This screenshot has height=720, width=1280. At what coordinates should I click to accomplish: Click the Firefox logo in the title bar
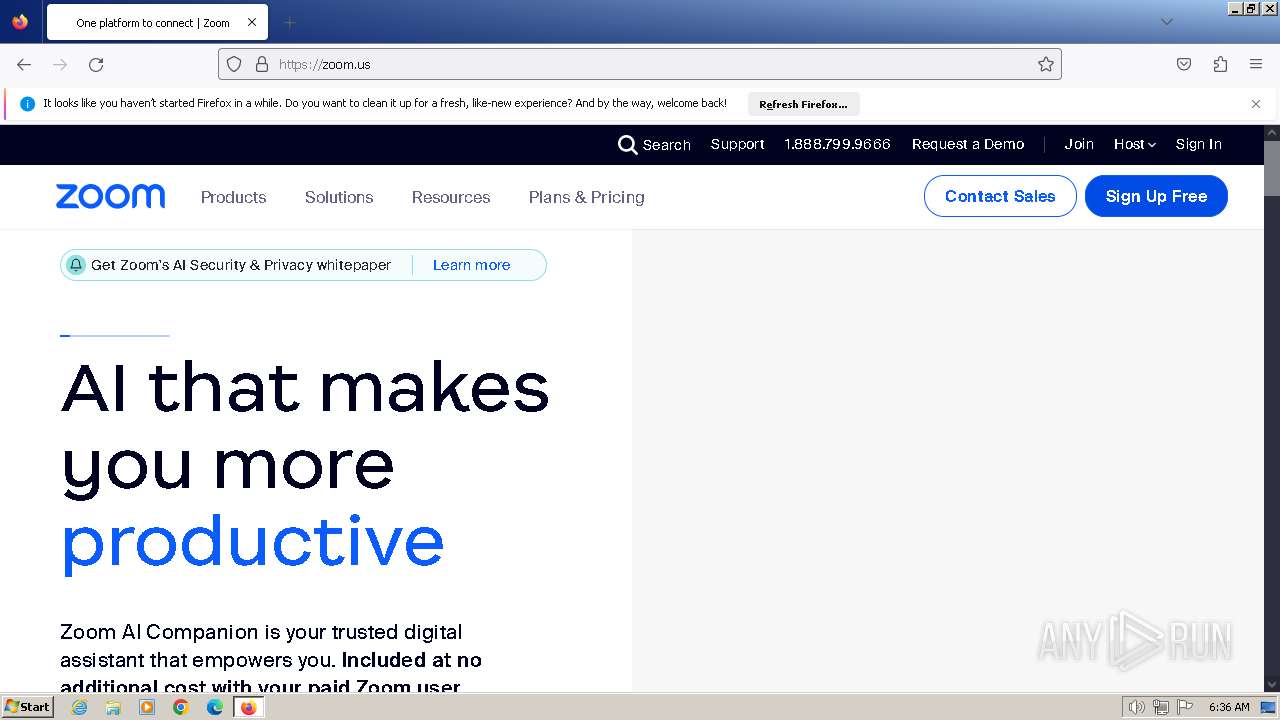(20, 22)
